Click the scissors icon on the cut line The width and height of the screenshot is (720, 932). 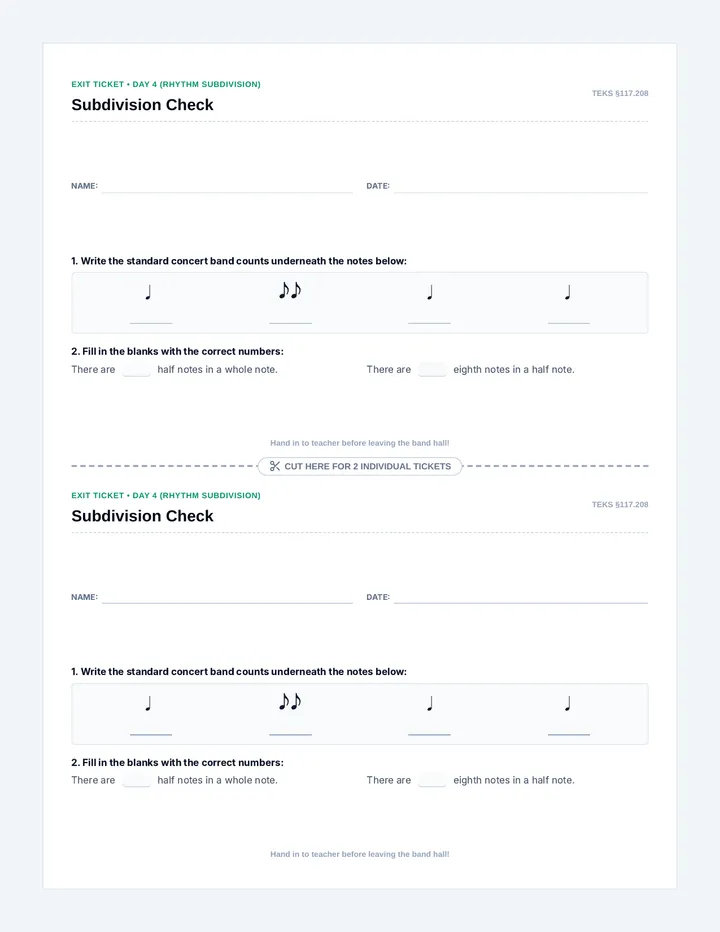[275, 466]
